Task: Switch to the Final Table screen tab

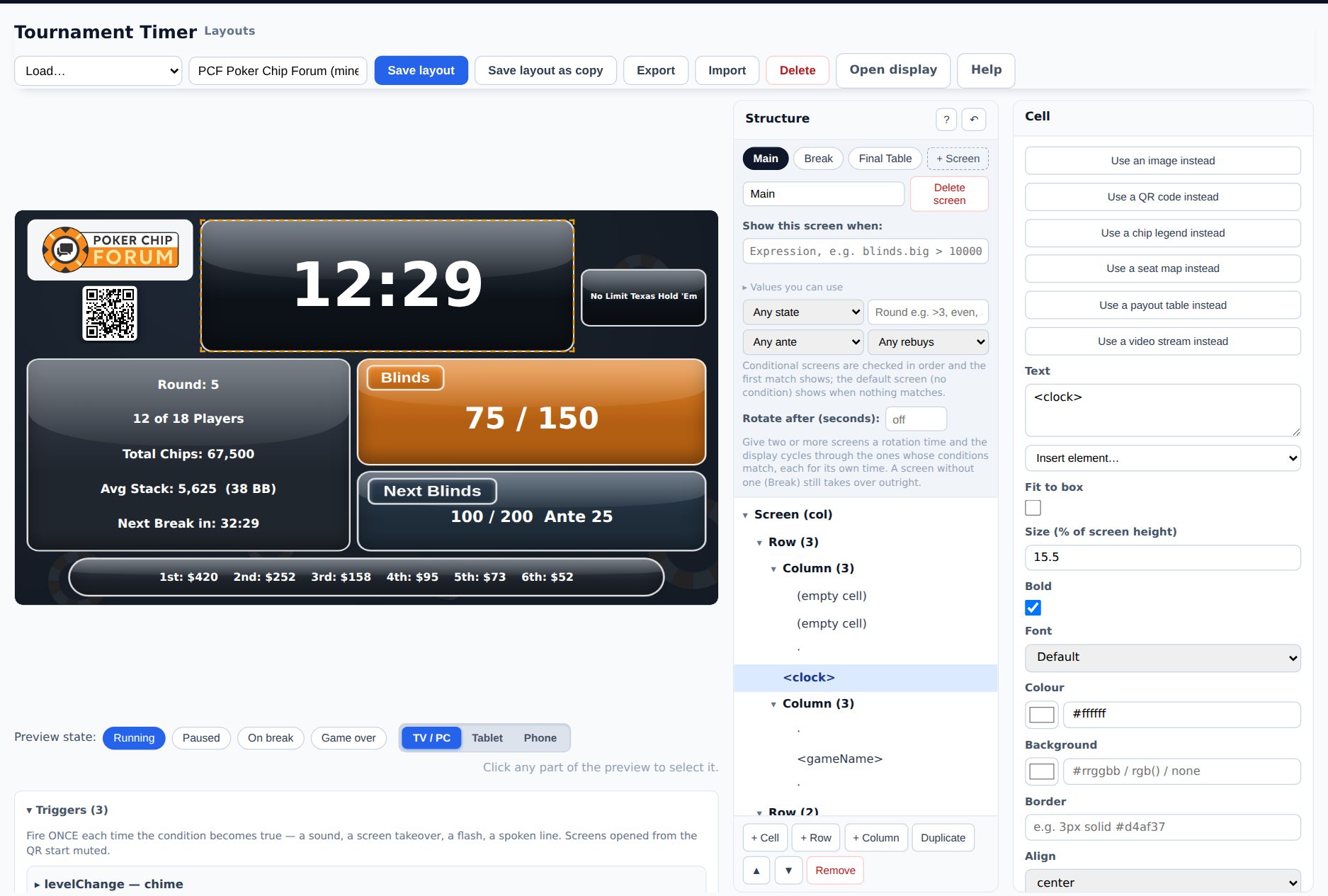Action: (885, 159)
